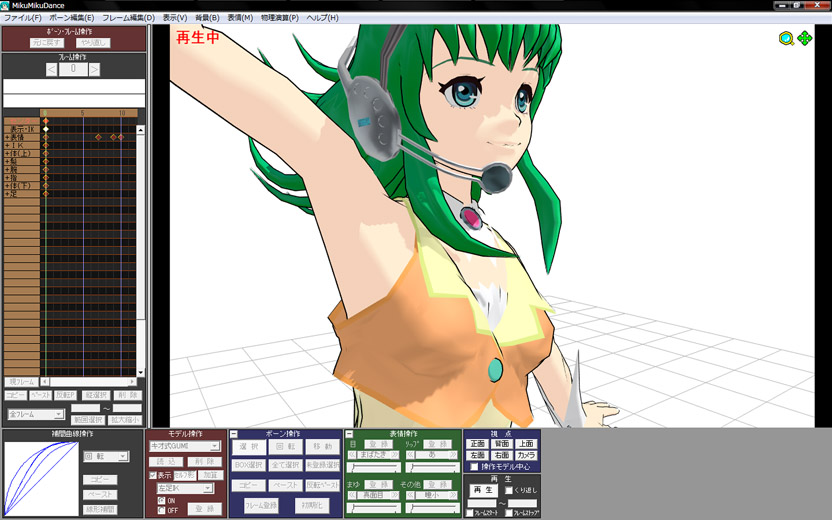Open 全フレーム range dropdown
Viewport: 832px width, 520px height.
click(x=59, y=414)
